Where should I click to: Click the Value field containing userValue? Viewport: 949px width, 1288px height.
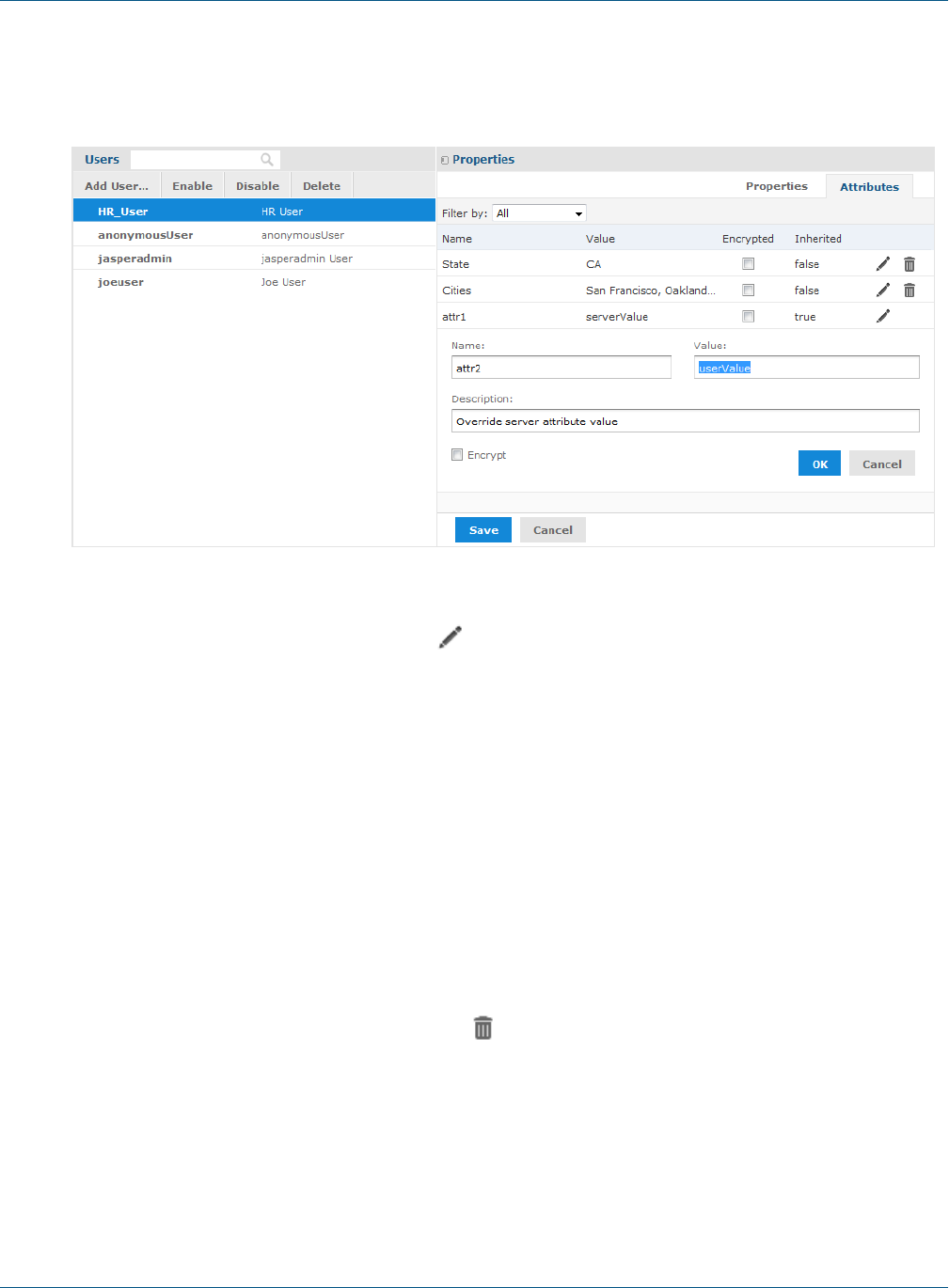pos(807,368)
